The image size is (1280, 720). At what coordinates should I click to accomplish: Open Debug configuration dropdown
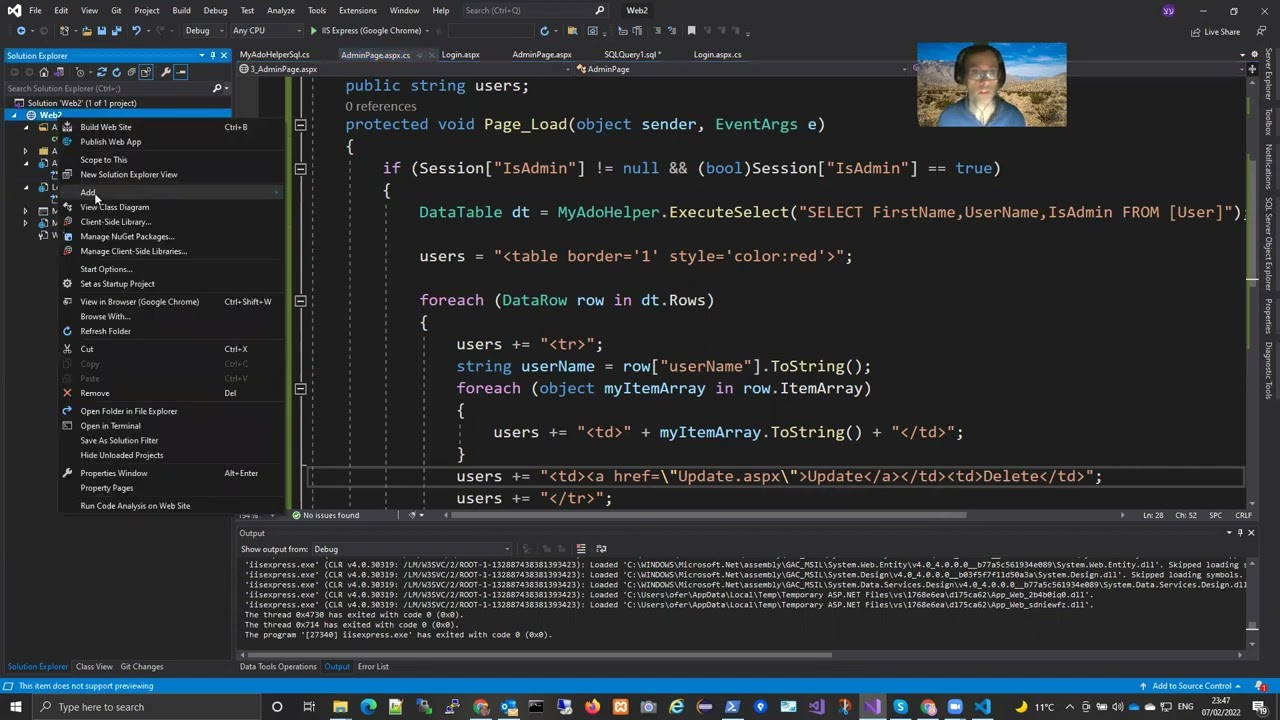click(203, 31)
